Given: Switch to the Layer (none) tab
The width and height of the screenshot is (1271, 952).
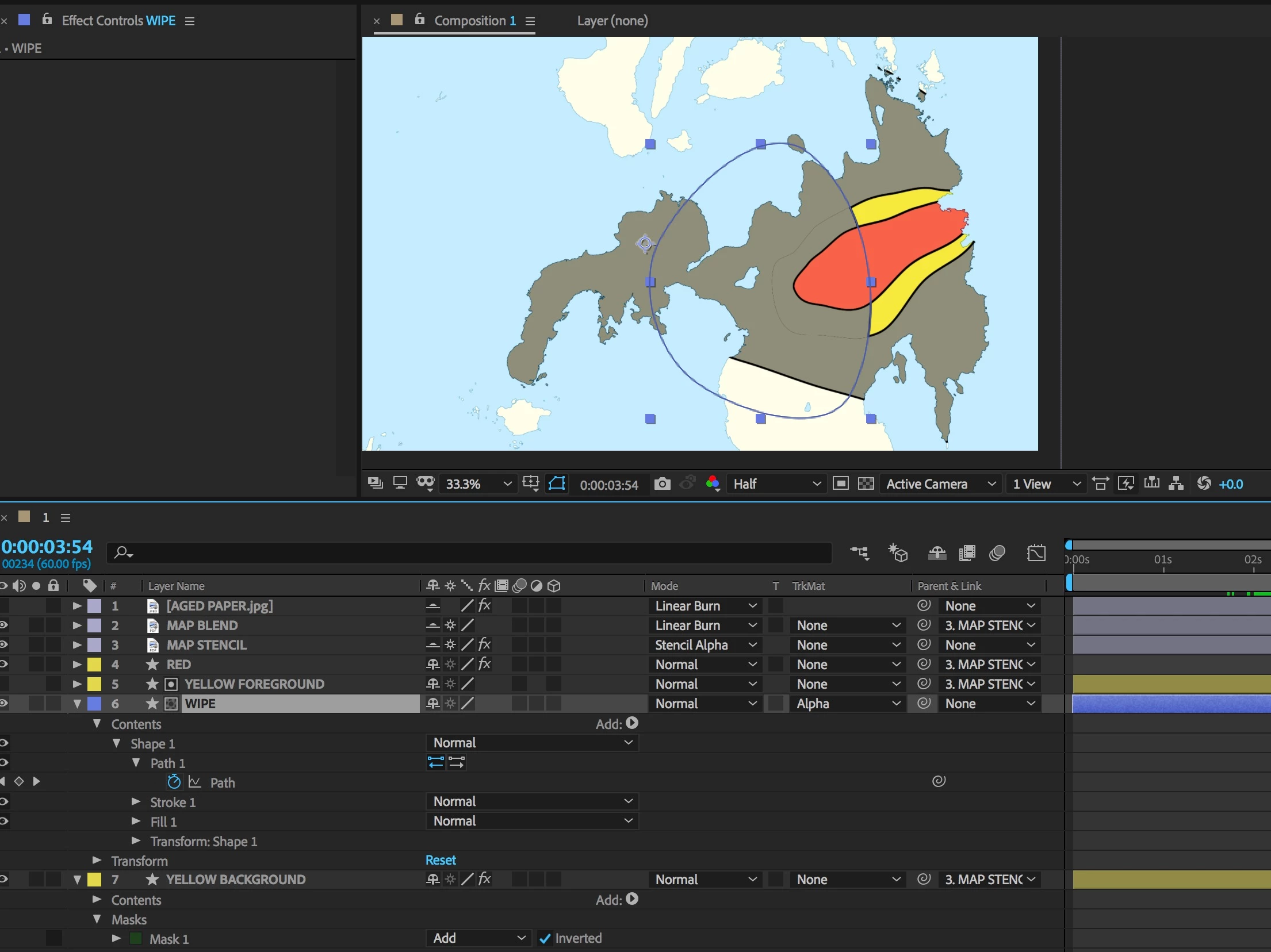Looking at the screenshot, I should coord(612,21).
